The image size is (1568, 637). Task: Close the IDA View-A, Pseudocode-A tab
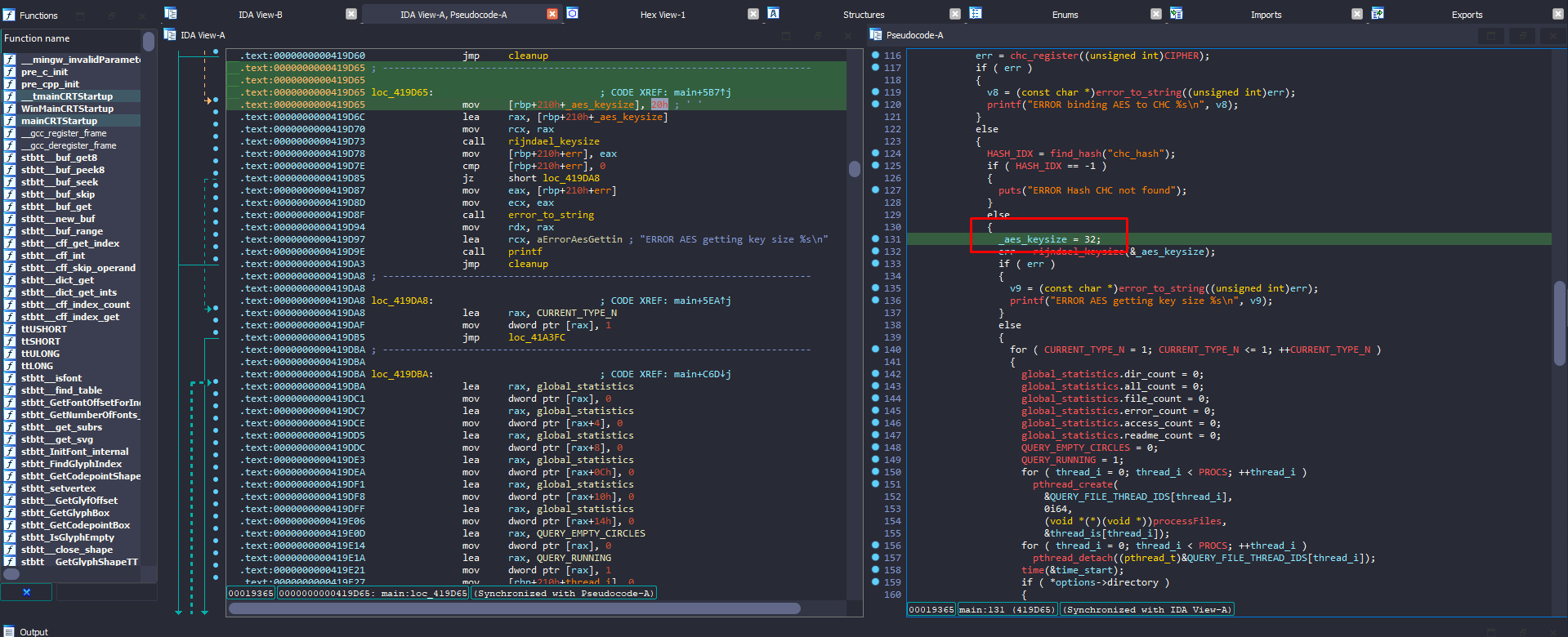click(552, 14)
